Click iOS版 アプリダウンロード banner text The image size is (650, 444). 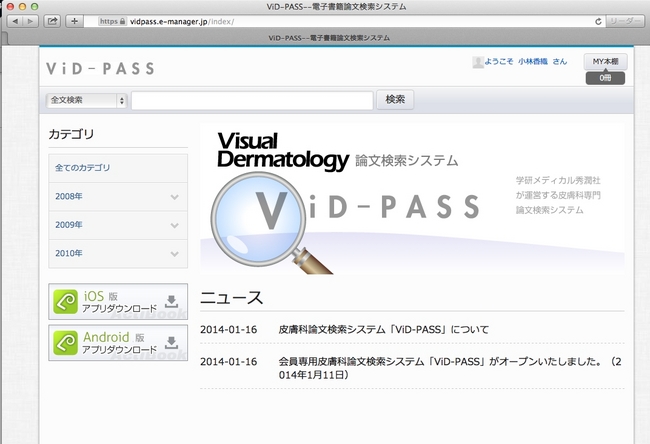[119, 302]
